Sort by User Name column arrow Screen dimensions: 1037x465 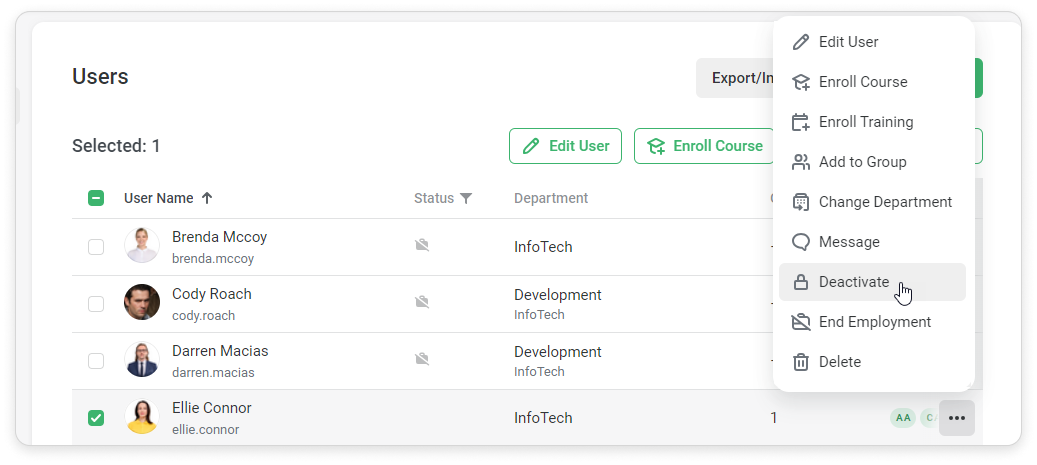(x=207, y=198)
